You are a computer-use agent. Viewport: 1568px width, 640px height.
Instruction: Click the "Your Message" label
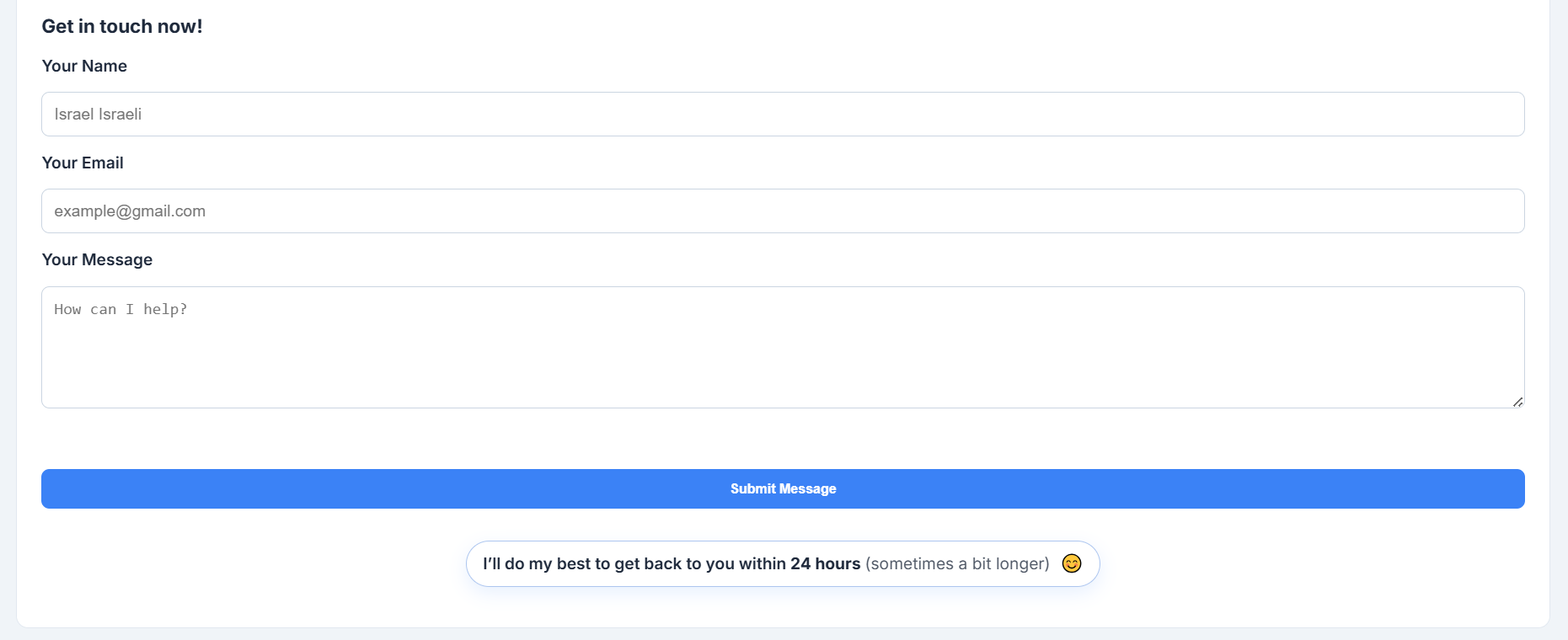click(97, 260)
